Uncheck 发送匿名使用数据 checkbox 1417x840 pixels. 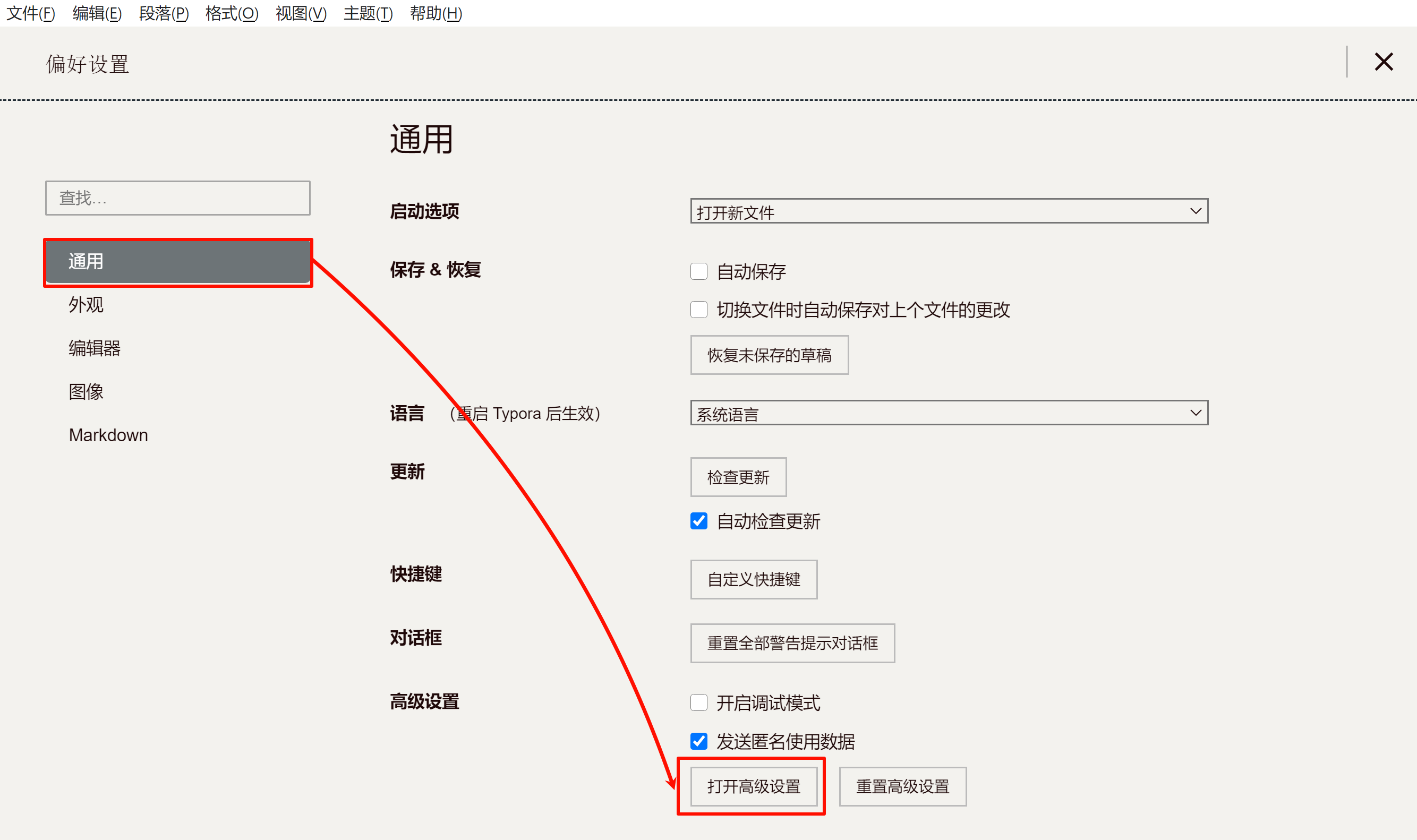tap(698, 741)
